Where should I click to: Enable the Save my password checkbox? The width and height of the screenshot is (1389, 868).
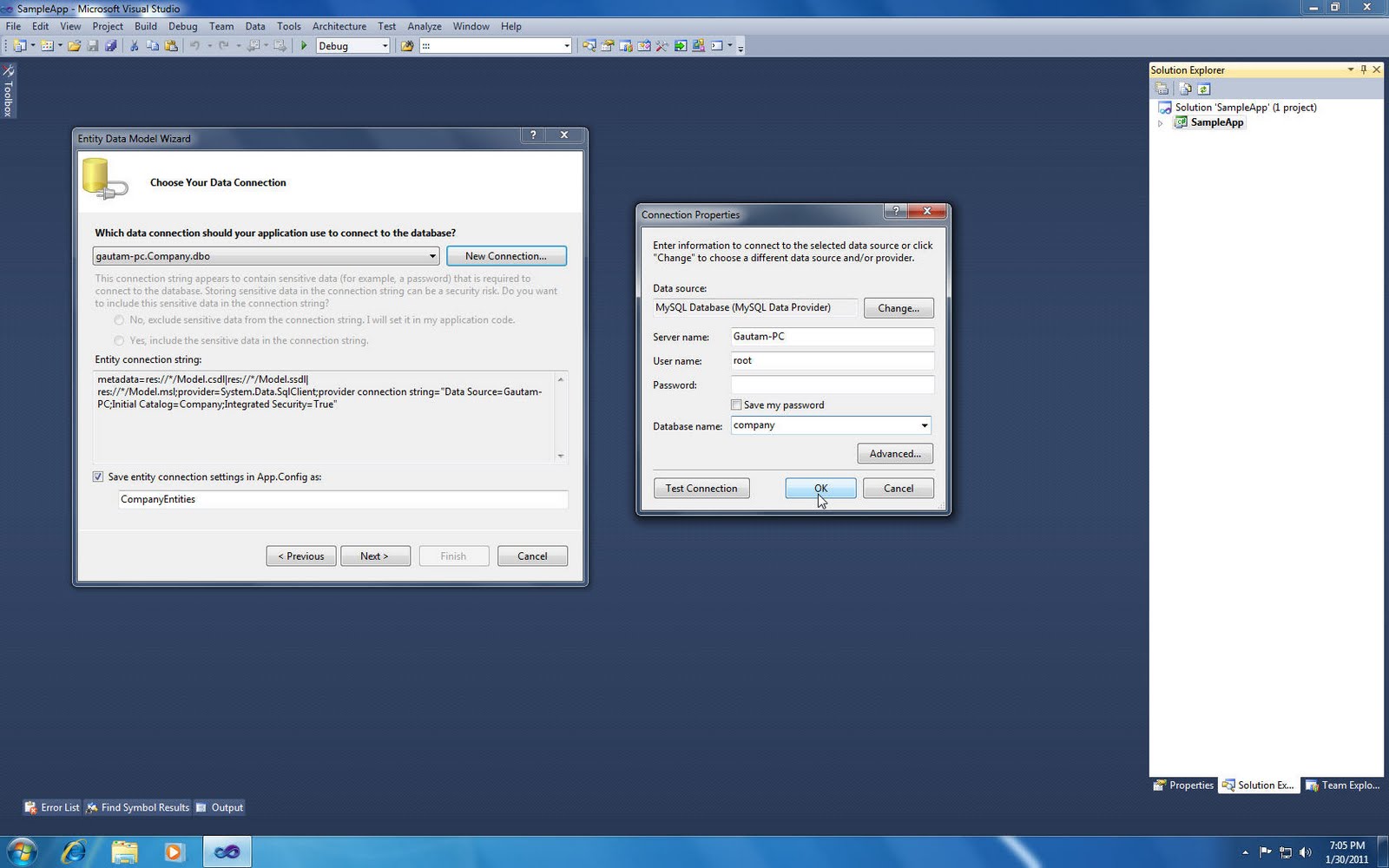tap(736, 404)
